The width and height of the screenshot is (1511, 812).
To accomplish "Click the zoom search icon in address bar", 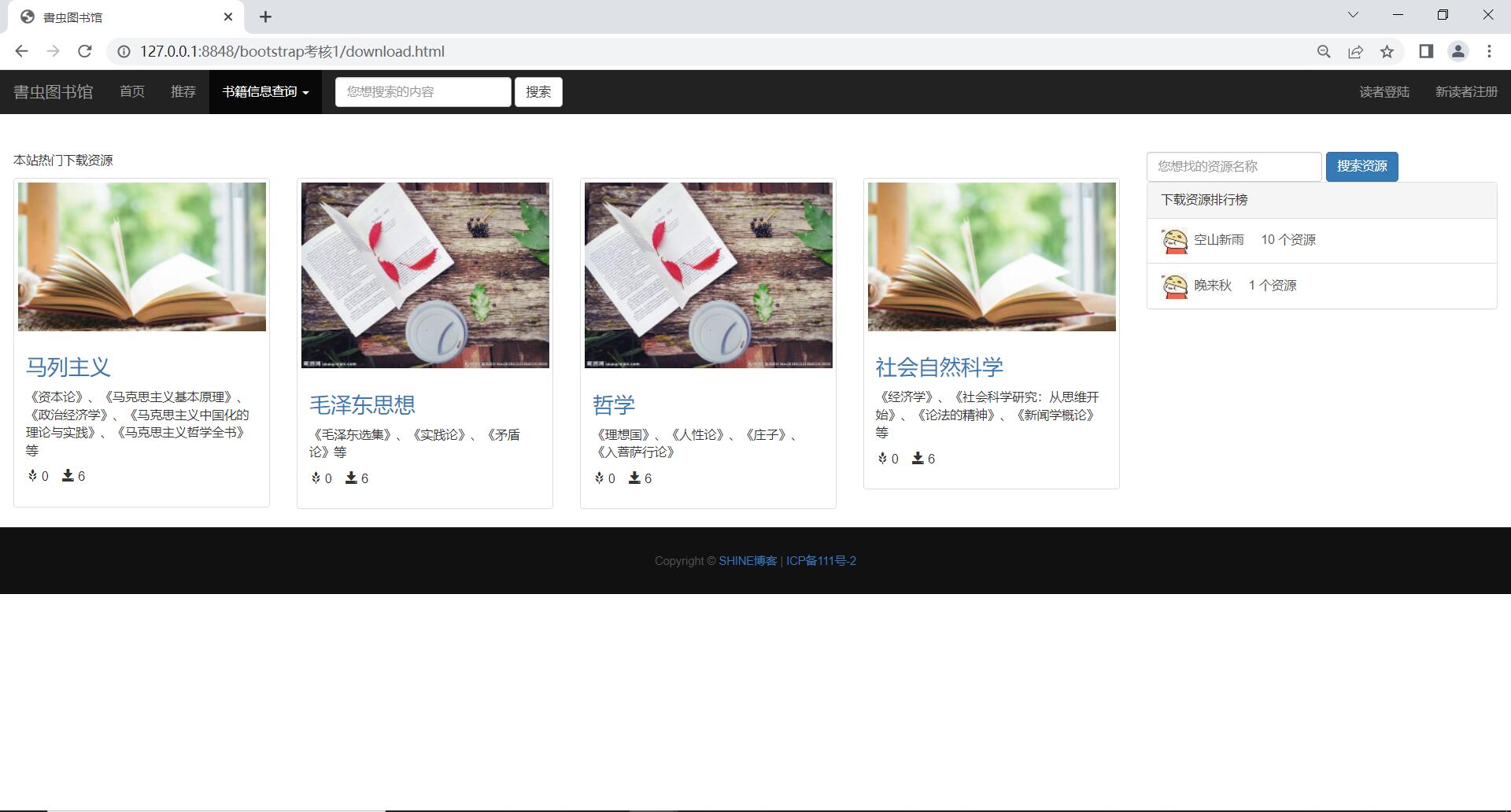I will click(1324, 51).
